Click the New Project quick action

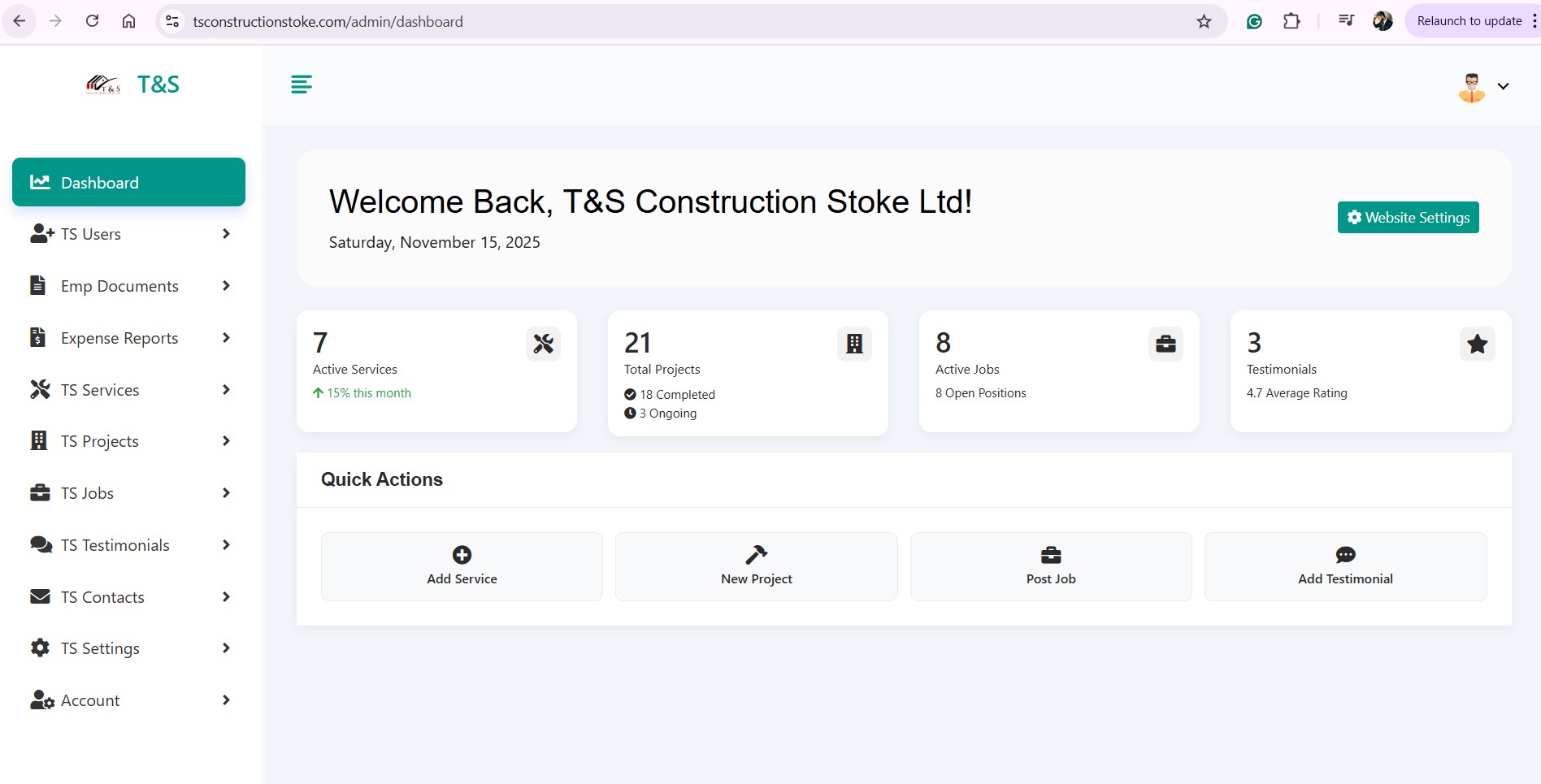tap(755, 566)
